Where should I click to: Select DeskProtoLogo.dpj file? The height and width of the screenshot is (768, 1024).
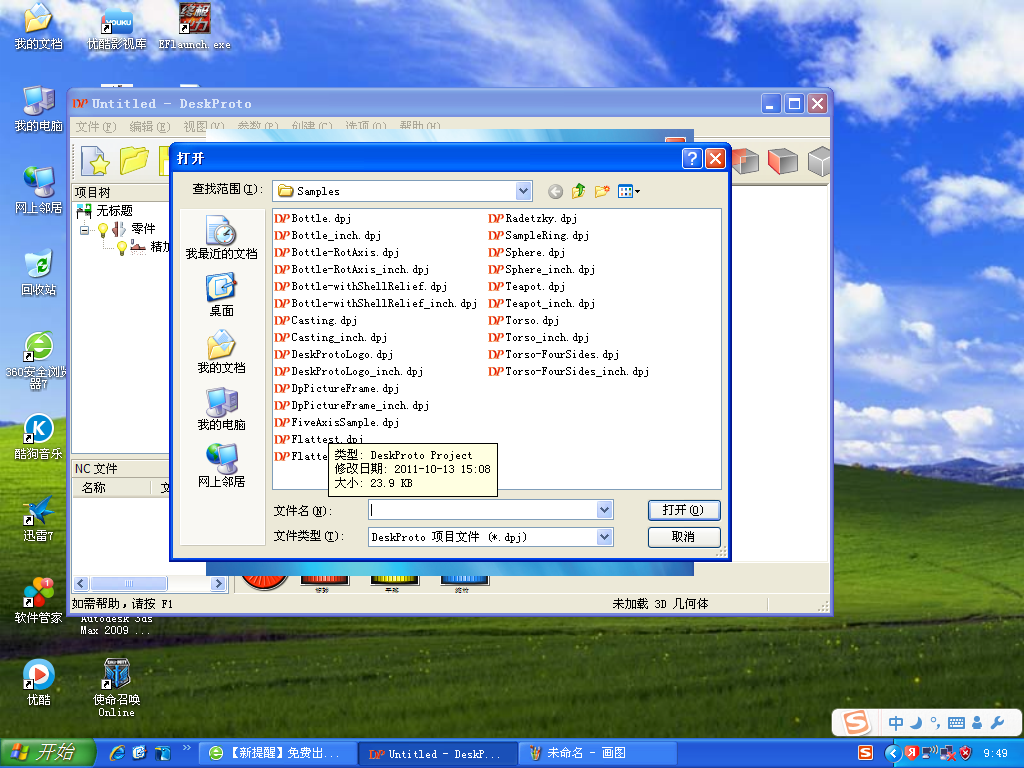pos(334,354)
